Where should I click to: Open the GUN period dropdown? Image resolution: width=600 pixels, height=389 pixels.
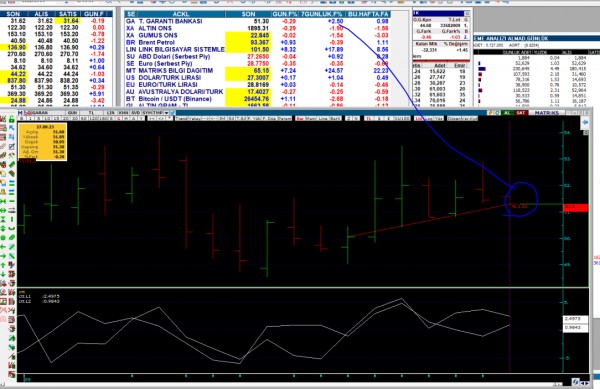[x=72, y=113]
